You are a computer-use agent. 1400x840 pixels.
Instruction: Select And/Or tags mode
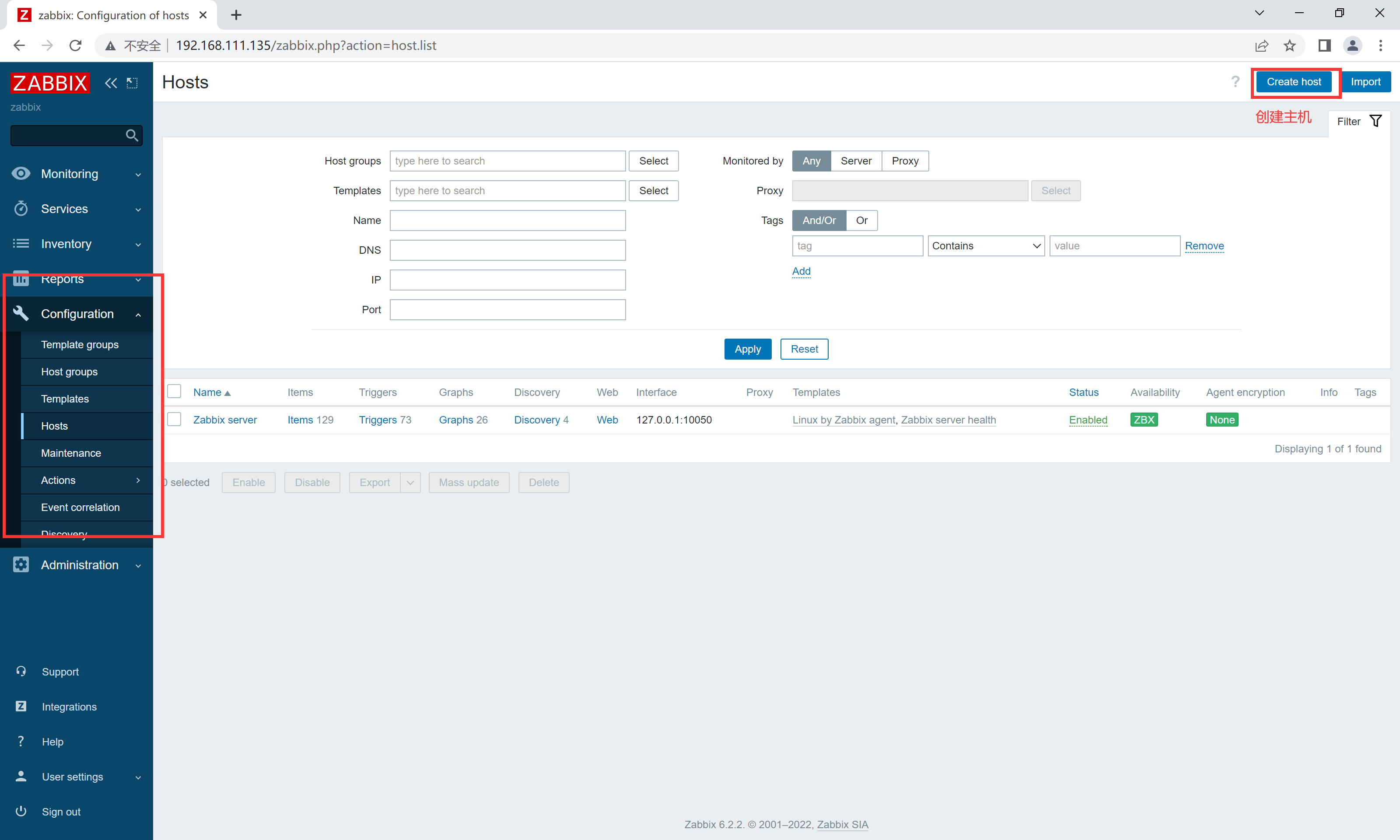pos(819,220)
